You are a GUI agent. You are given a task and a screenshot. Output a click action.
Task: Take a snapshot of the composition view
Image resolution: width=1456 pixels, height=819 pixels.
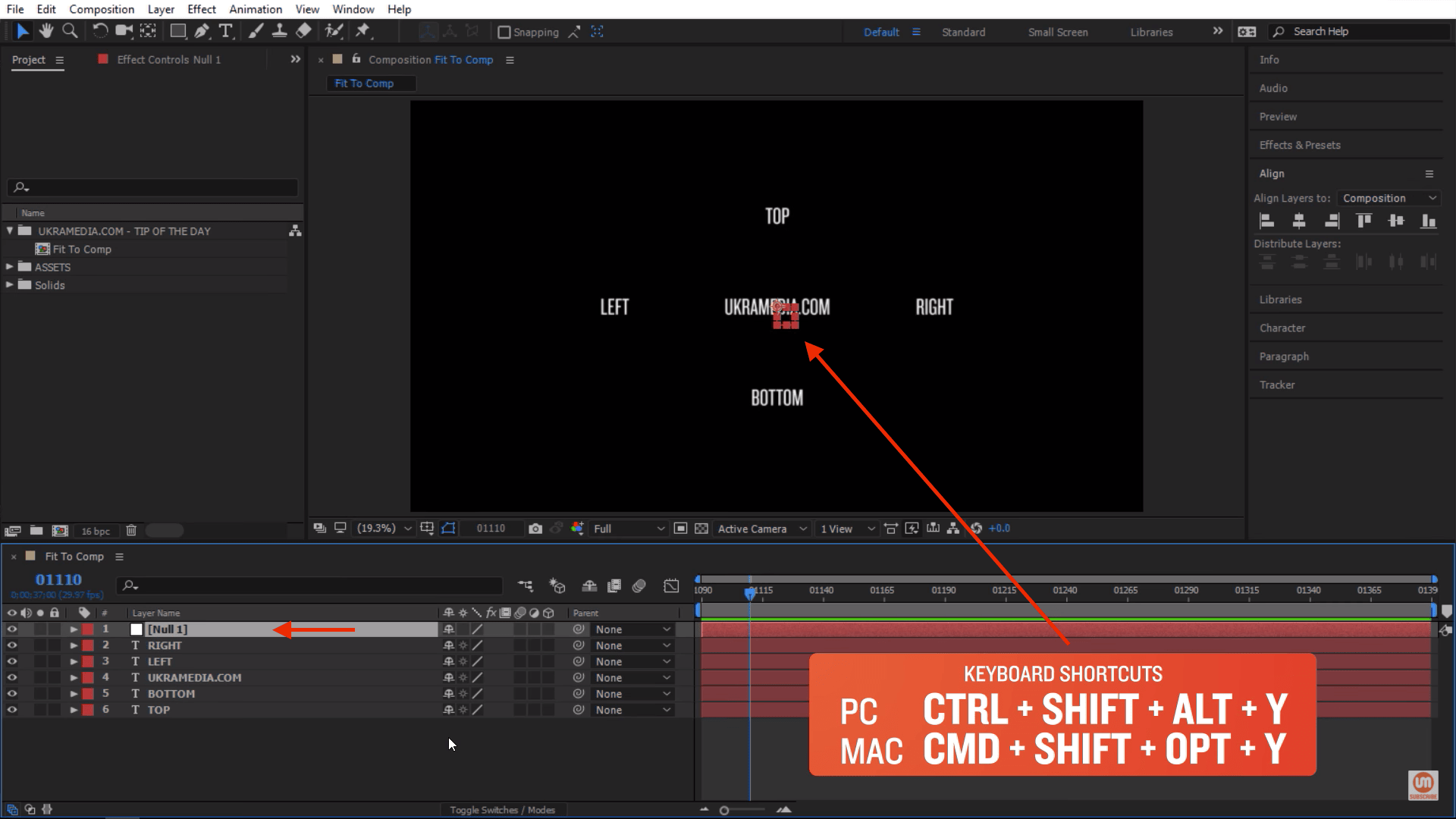point(535,529)
